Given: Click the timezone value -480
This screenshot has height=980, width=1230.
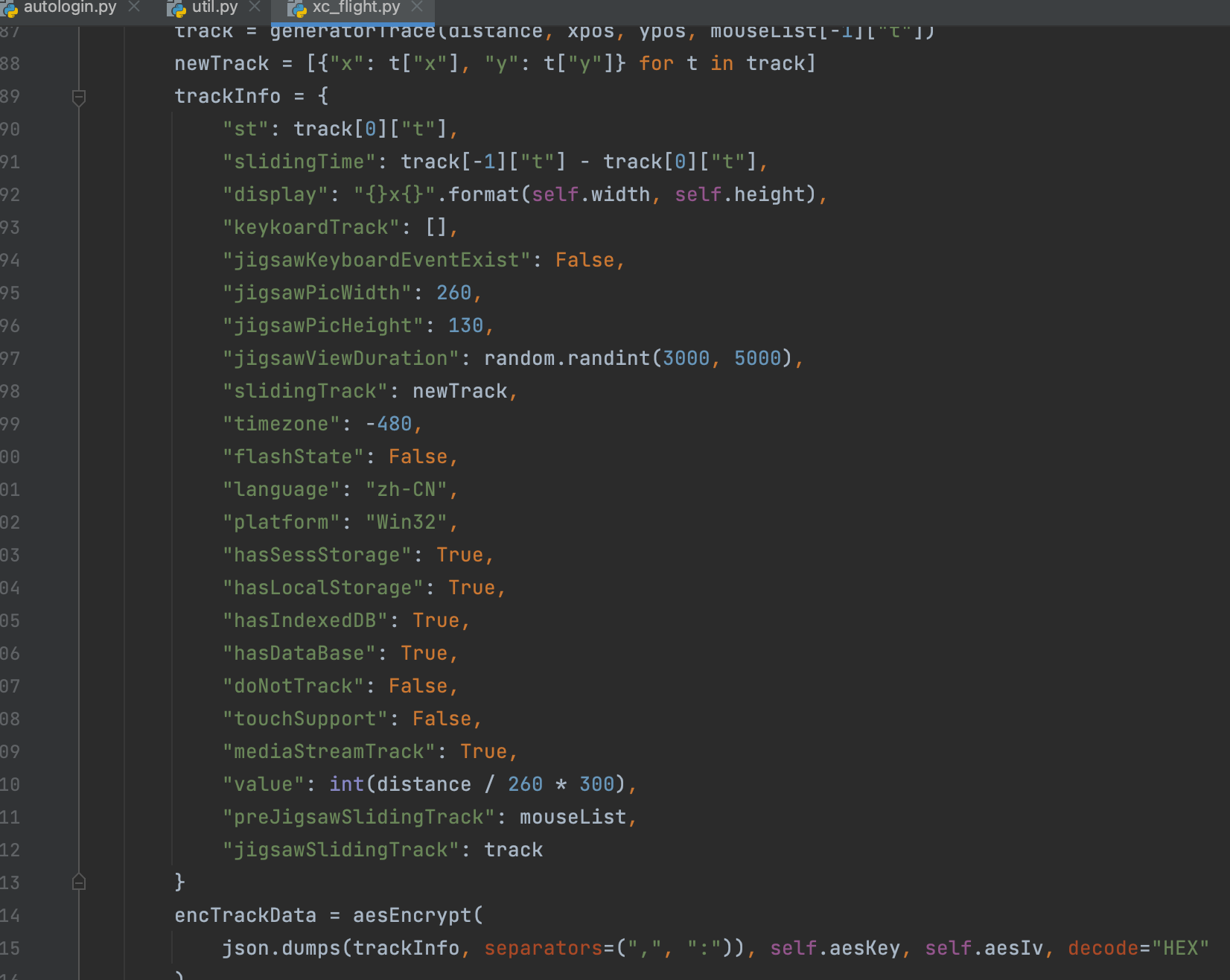Looking at the screenshot, I should (389, 424).
